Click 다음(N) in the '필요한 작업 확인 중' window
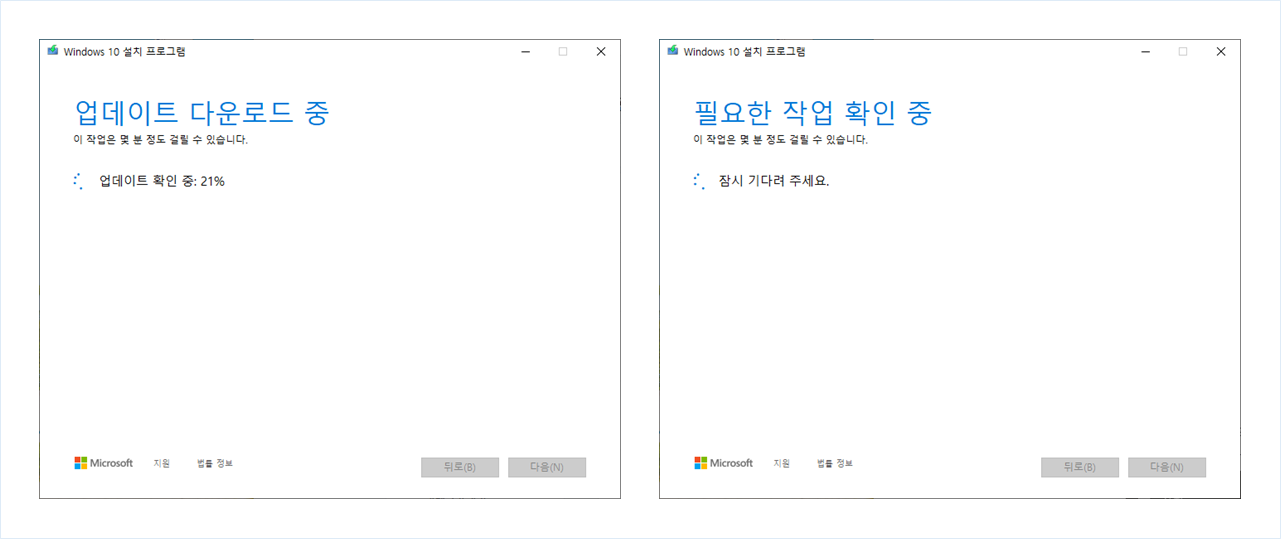 click(x=1167, y=467)
